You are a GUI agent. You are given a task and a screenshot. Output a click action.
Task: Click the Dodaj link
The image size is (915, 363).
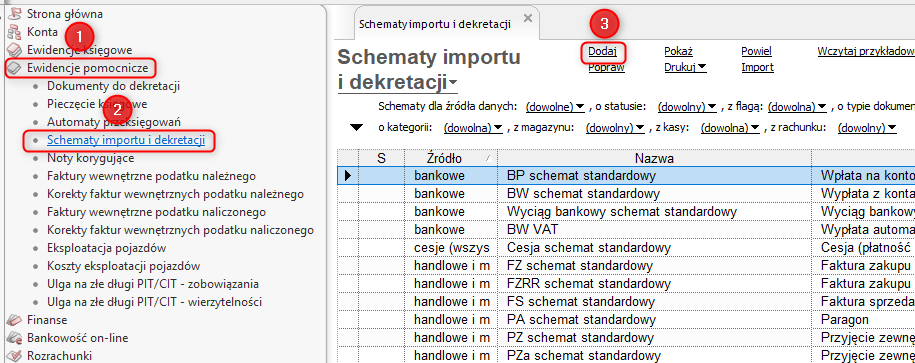point(602,51)
